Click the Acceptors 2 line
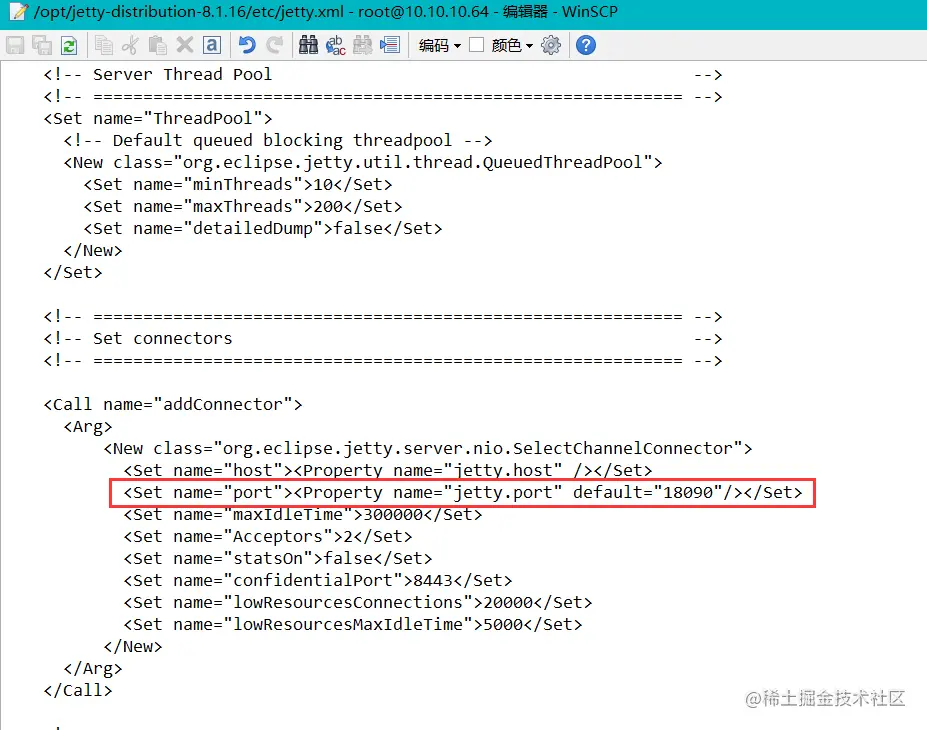The image size is (927, 730). (x=267, y=537)
